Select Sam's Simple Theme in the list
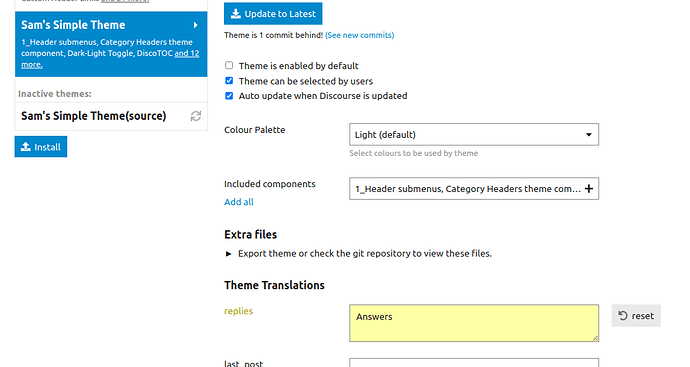Image resolution: width=690 pixels, height=367 pixels. [111, 44]
